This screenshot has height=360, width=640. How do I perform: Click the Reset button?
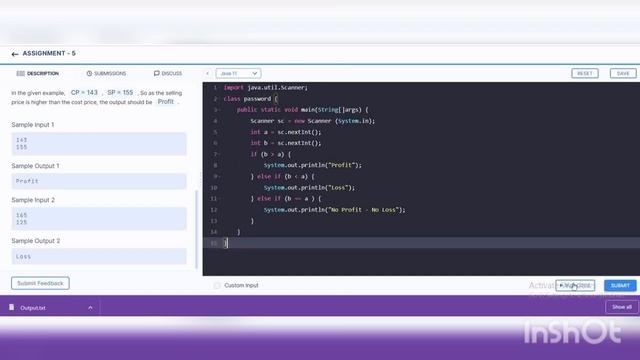[x=584, y=73]
